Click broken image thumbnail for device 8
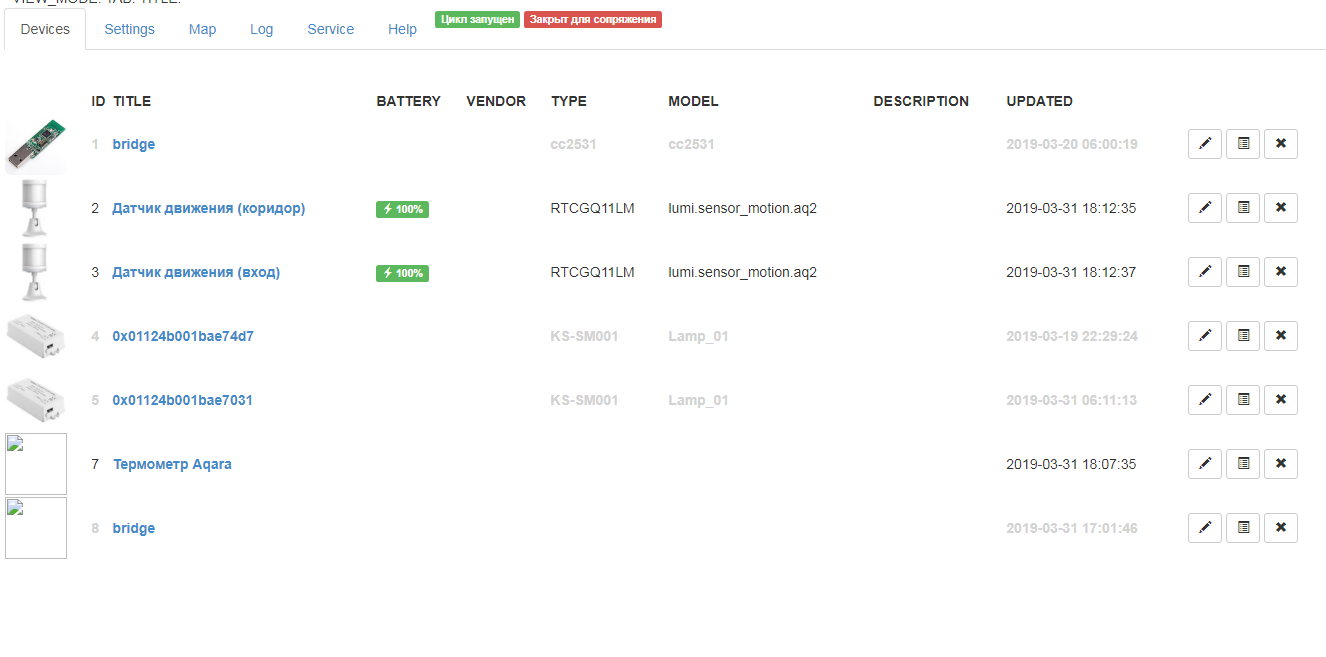The height and width of the screenshot is (657, 1326). point(36,528)
